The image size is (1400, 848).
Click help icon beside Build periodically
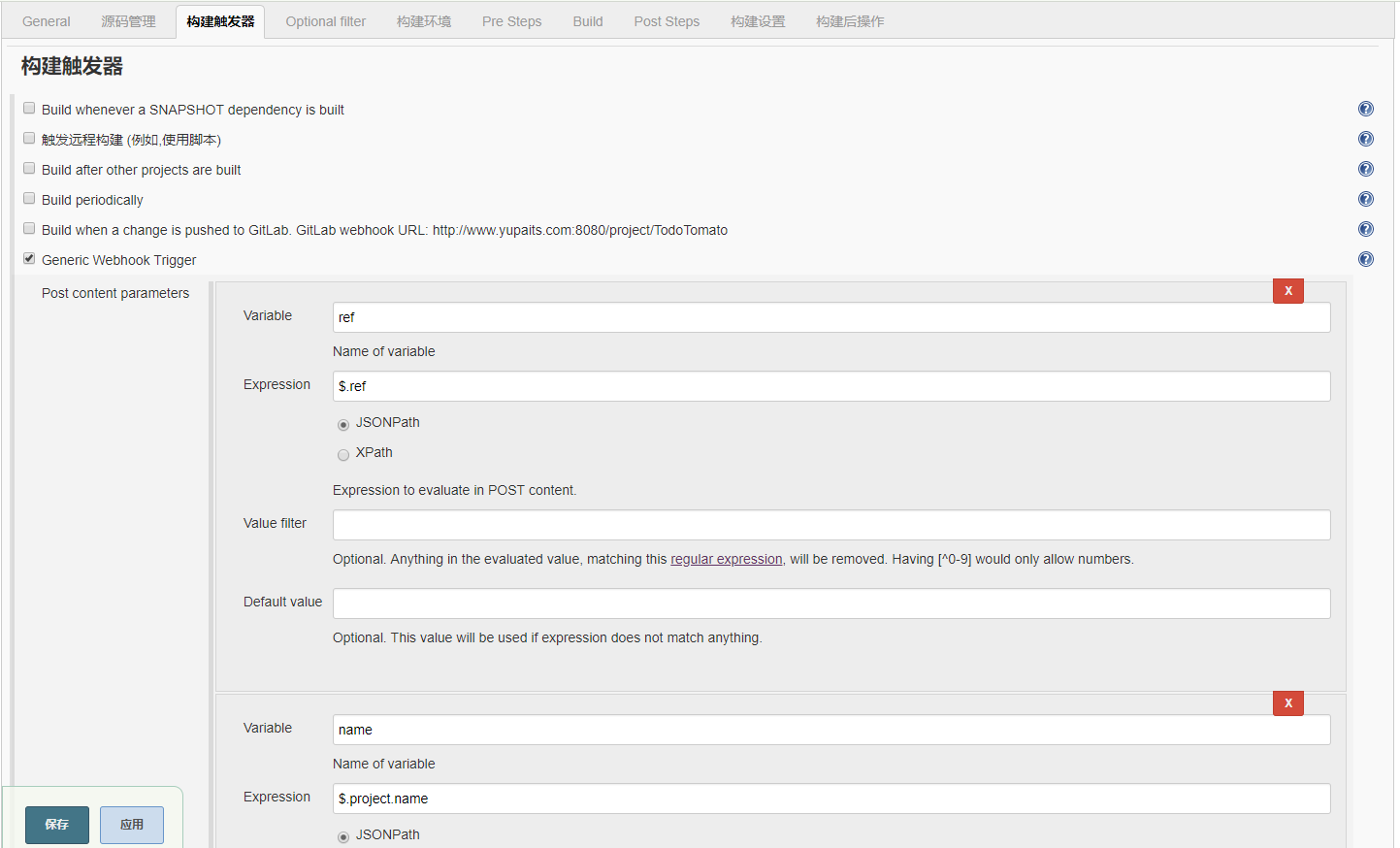click(1365, 199)
